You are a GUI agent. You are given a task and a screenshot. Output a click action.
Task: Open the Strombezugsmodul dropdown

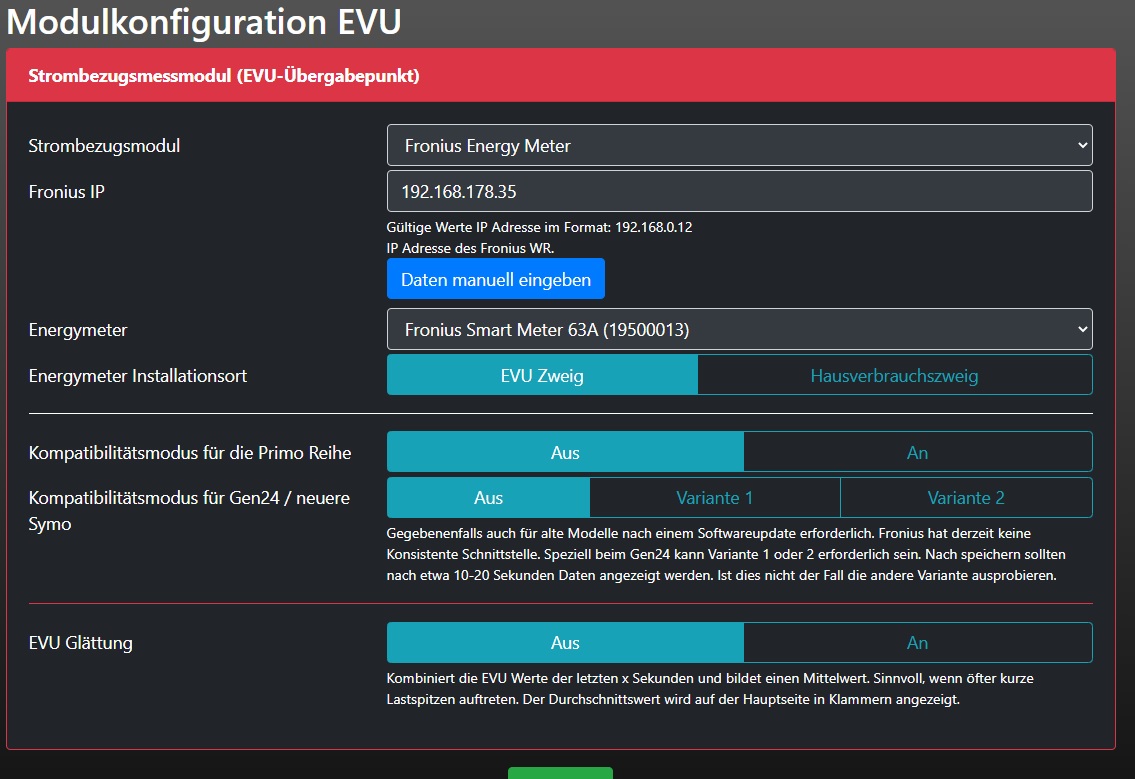pos(739,145)
